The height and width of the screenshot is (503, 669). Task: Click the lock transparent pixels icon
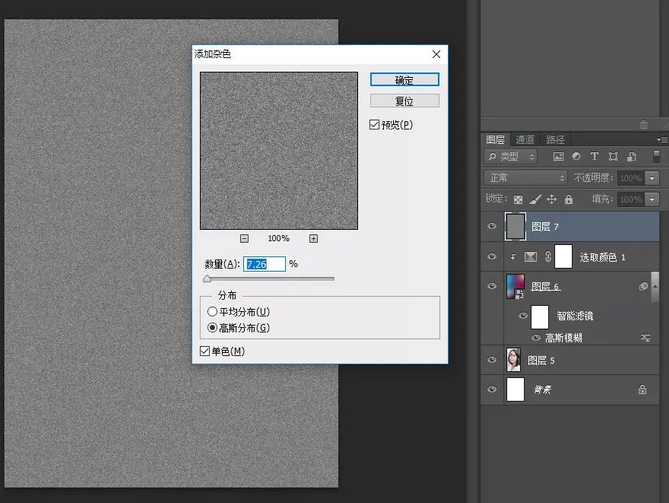coord(518,200)
